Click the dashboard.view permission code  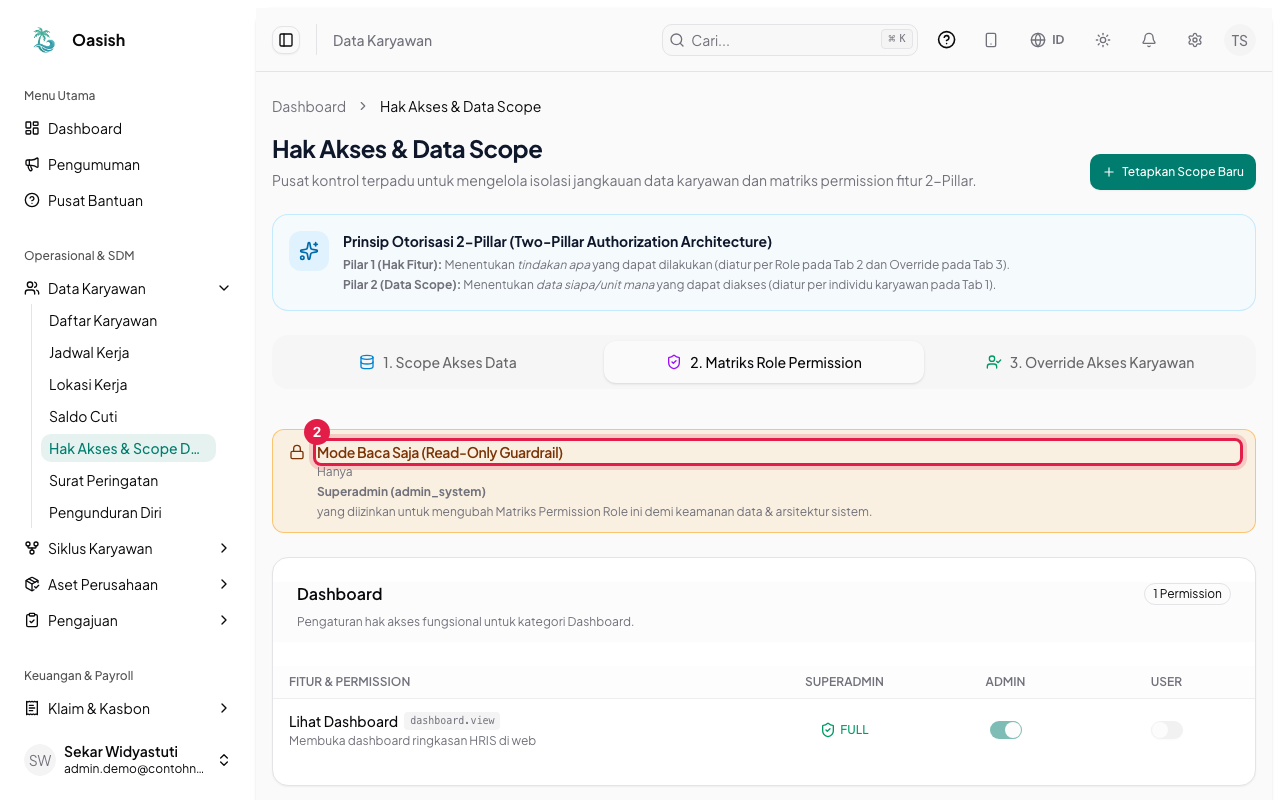452,721
